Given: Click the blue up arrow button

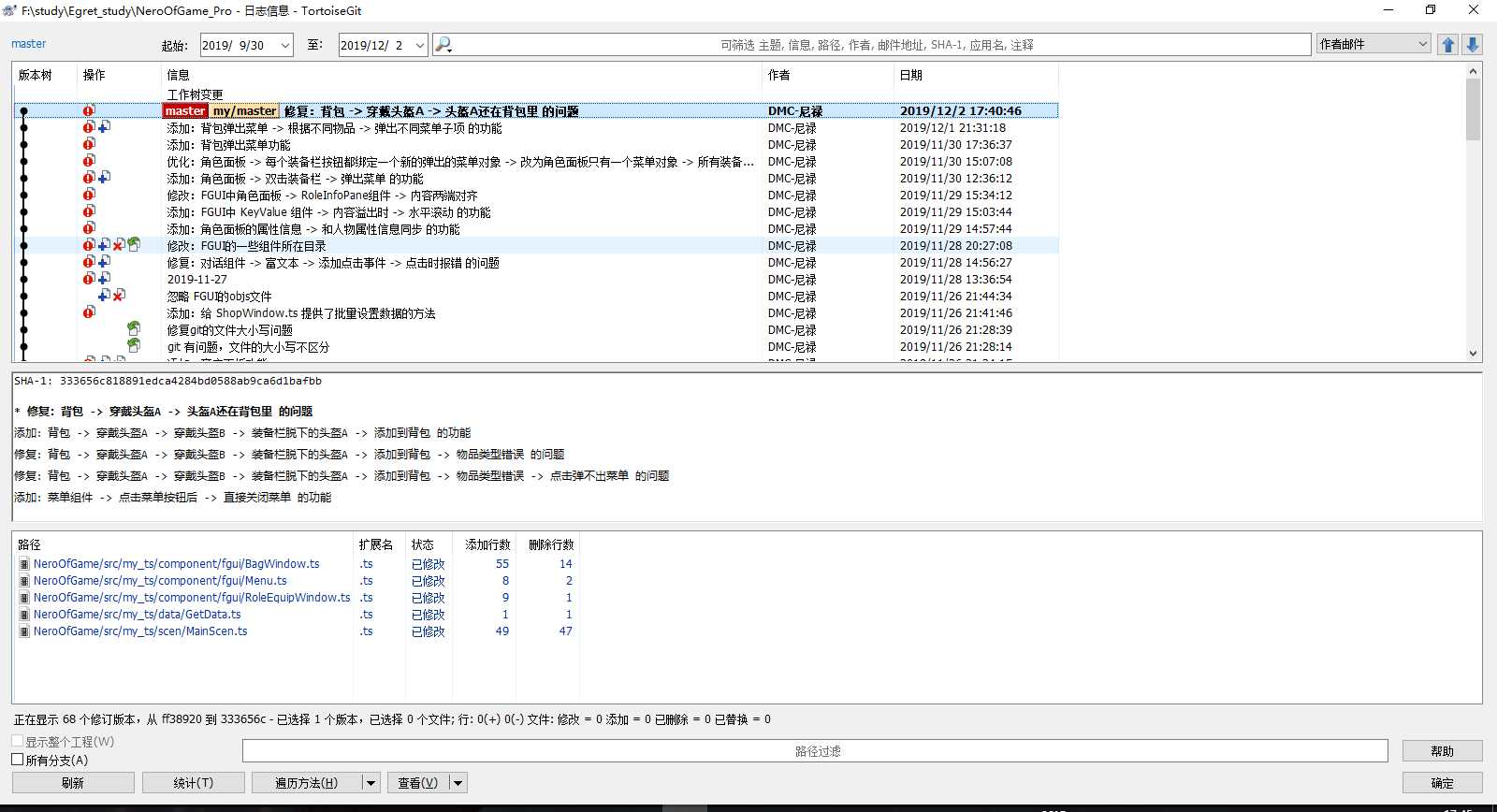Looking at the screenshot, I should (1448, 44).
